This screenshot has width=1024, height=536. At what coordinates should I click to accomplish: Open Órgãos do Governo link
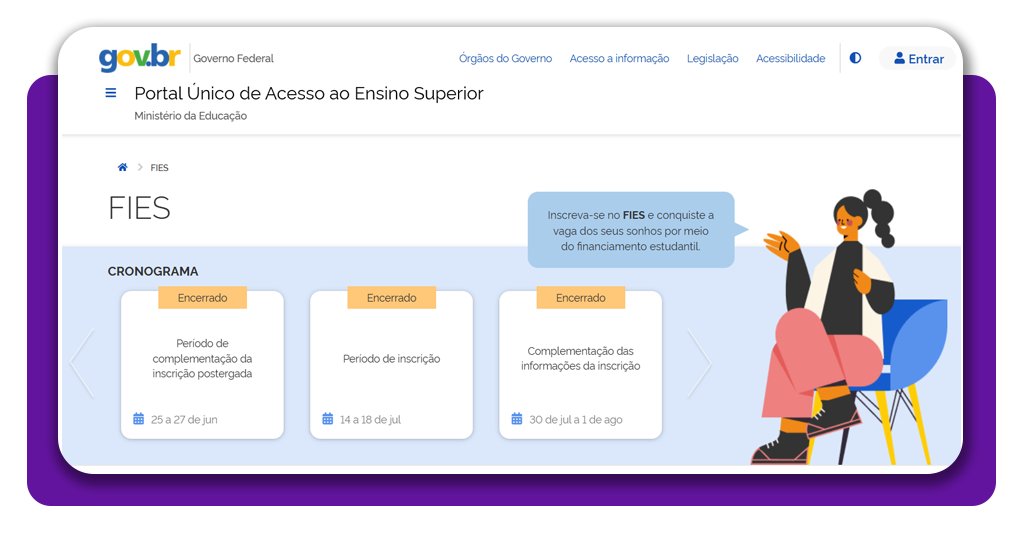(505, 59)
